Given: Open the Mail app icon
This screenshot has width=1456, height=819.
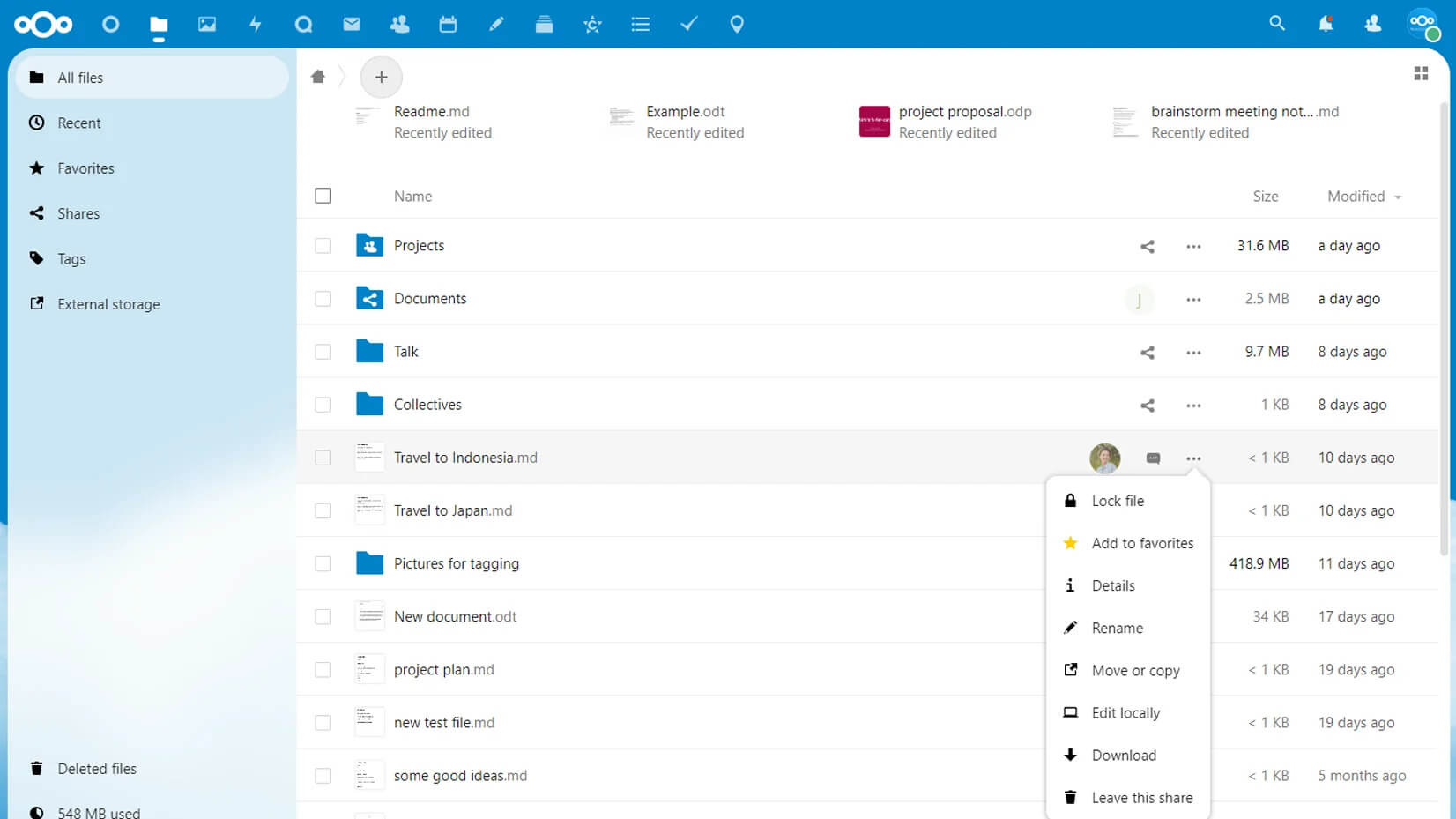Looking at the screenshot, I should pos(352,24).
